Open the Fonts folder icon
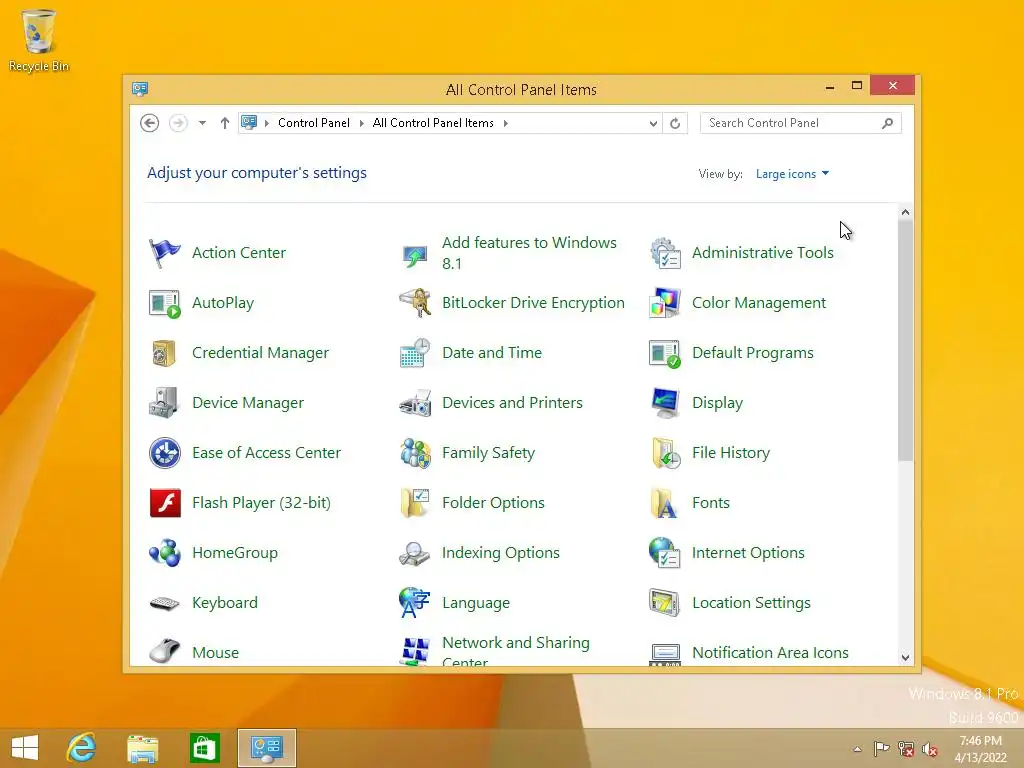 [x=665, y=503]
